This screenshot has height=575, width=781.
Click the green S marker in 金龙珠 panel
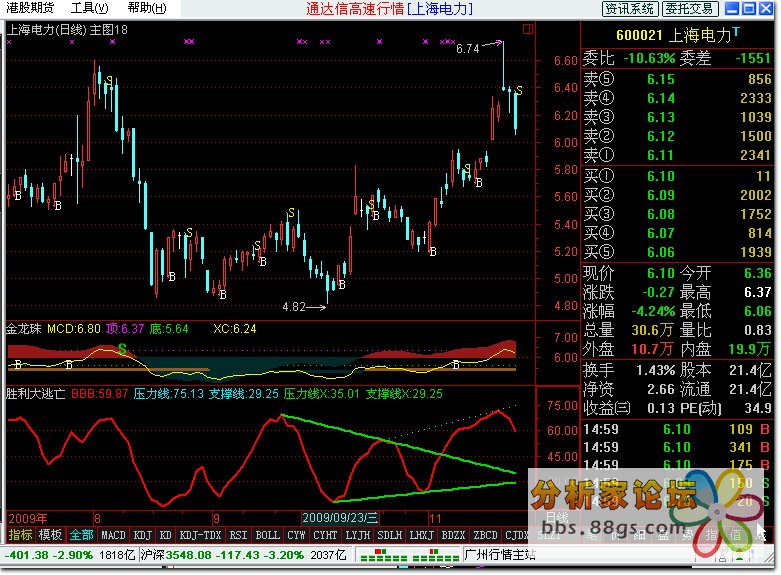pos(122,348)
